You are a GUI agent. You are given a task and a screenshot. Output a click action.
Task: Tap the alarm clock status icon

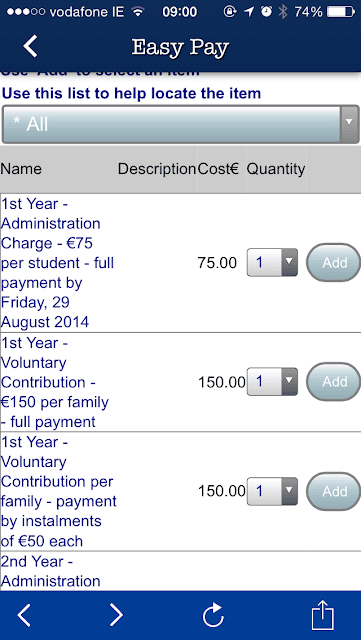[266, 12]
